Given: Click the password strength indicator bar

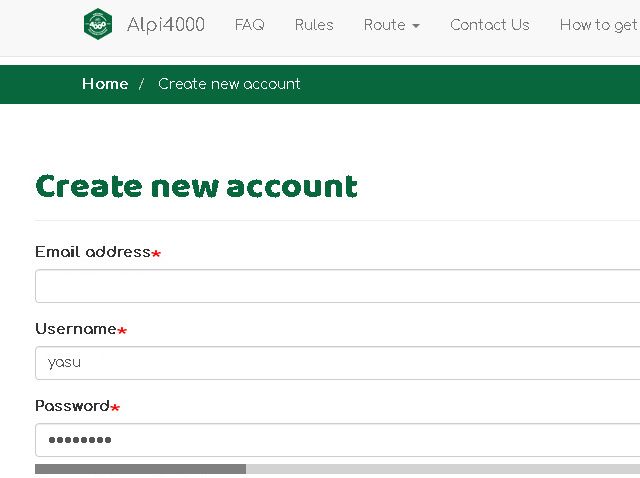Looking at the screenshot, I should click(x=337, y=469).
